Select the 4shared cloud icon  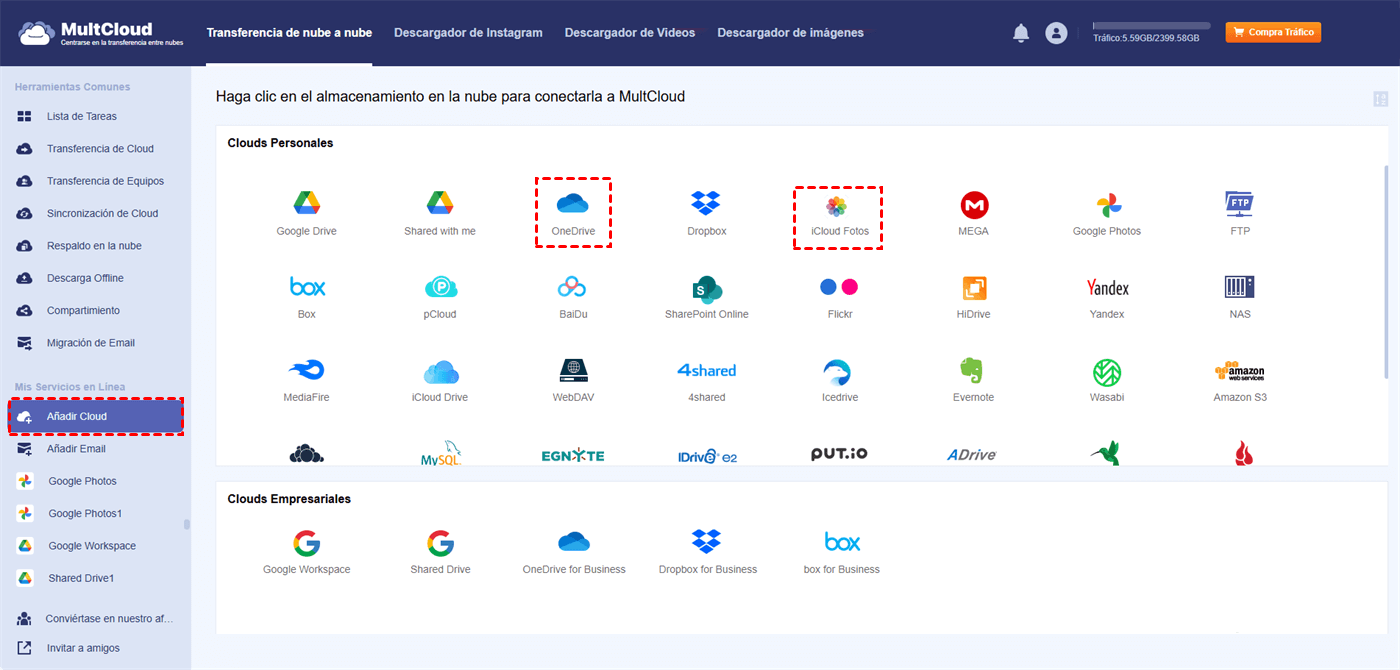point(707,370)
